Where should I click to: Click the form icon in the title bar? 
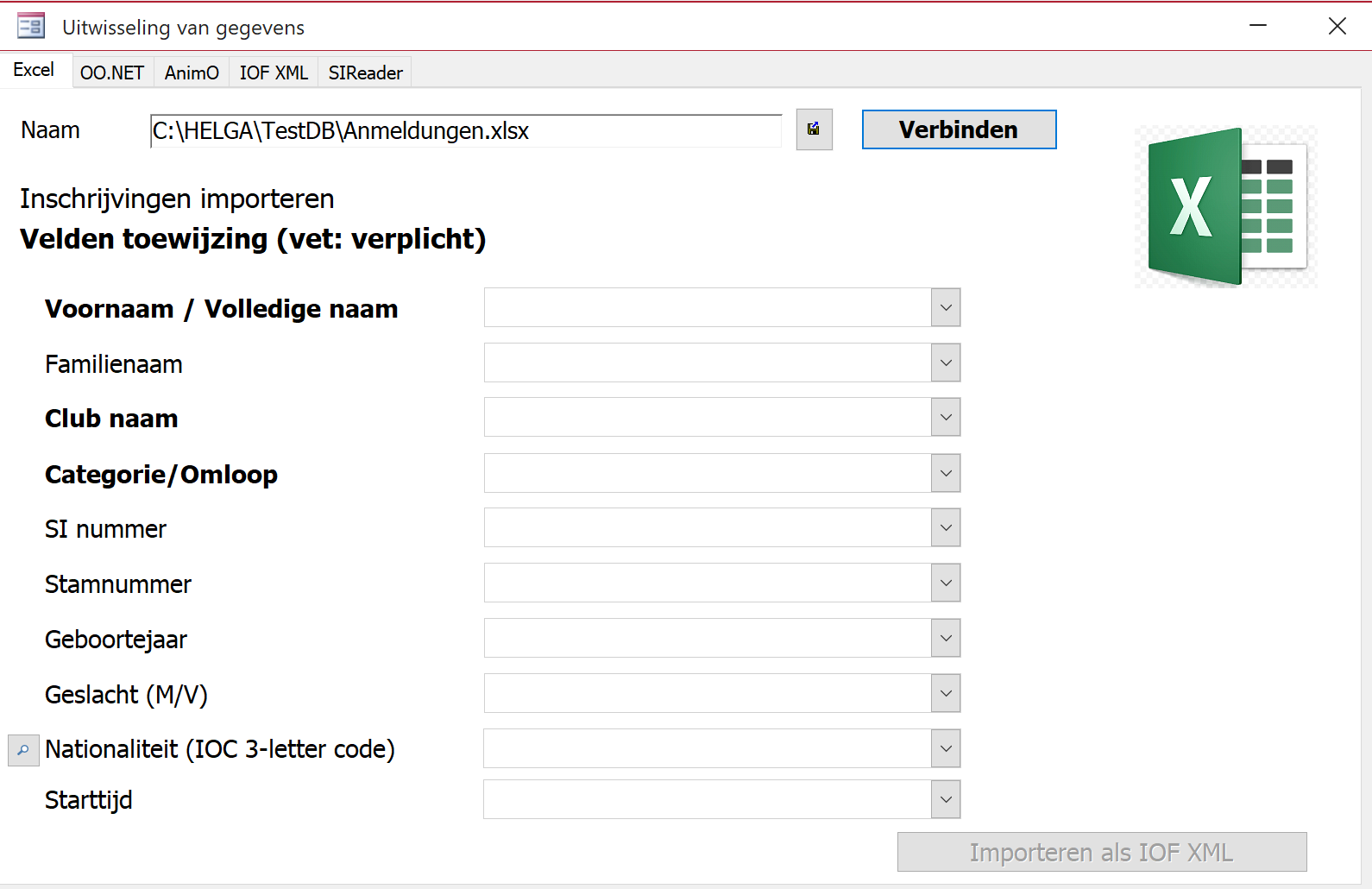click(x=31, y=26)
